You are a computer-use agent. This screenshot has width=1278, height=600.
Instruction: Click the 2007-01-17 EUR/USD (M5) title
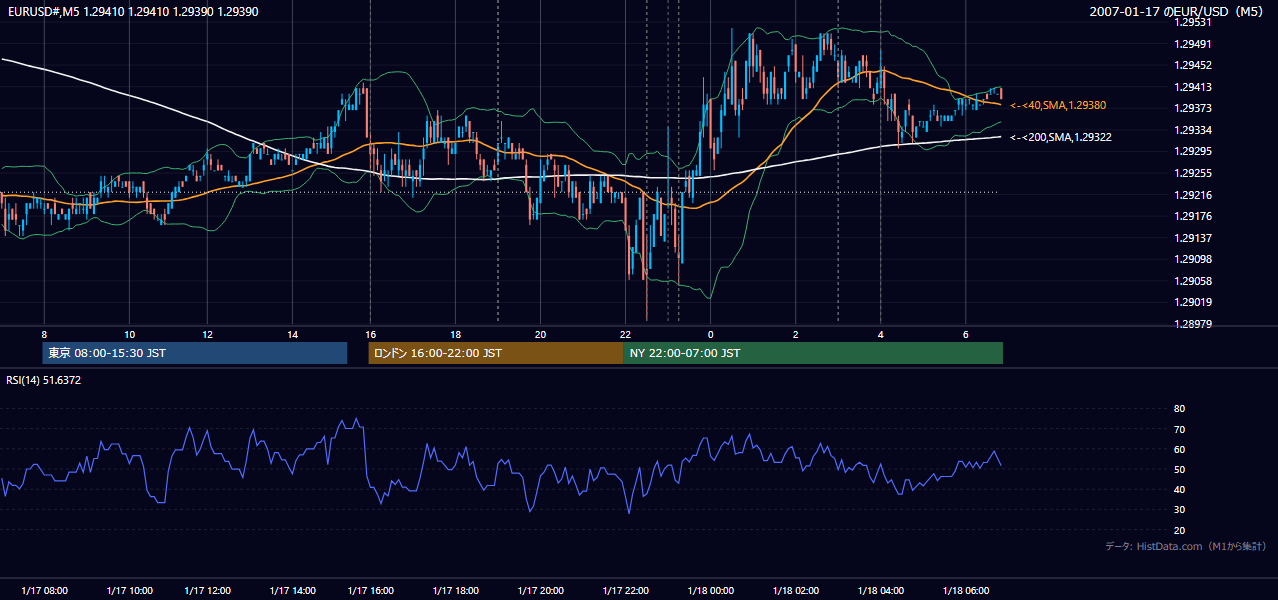pyautogui.click(x=1178, y=11)
